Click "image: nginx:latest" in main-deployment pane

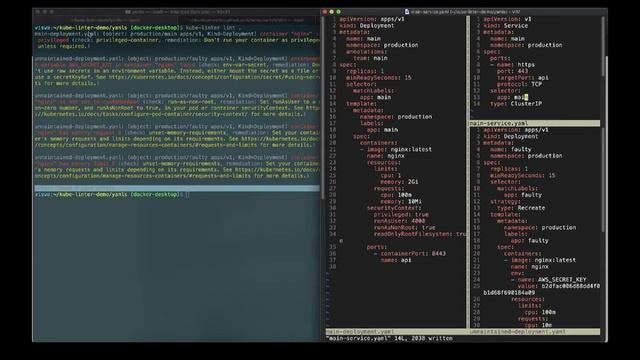[399, 149]
